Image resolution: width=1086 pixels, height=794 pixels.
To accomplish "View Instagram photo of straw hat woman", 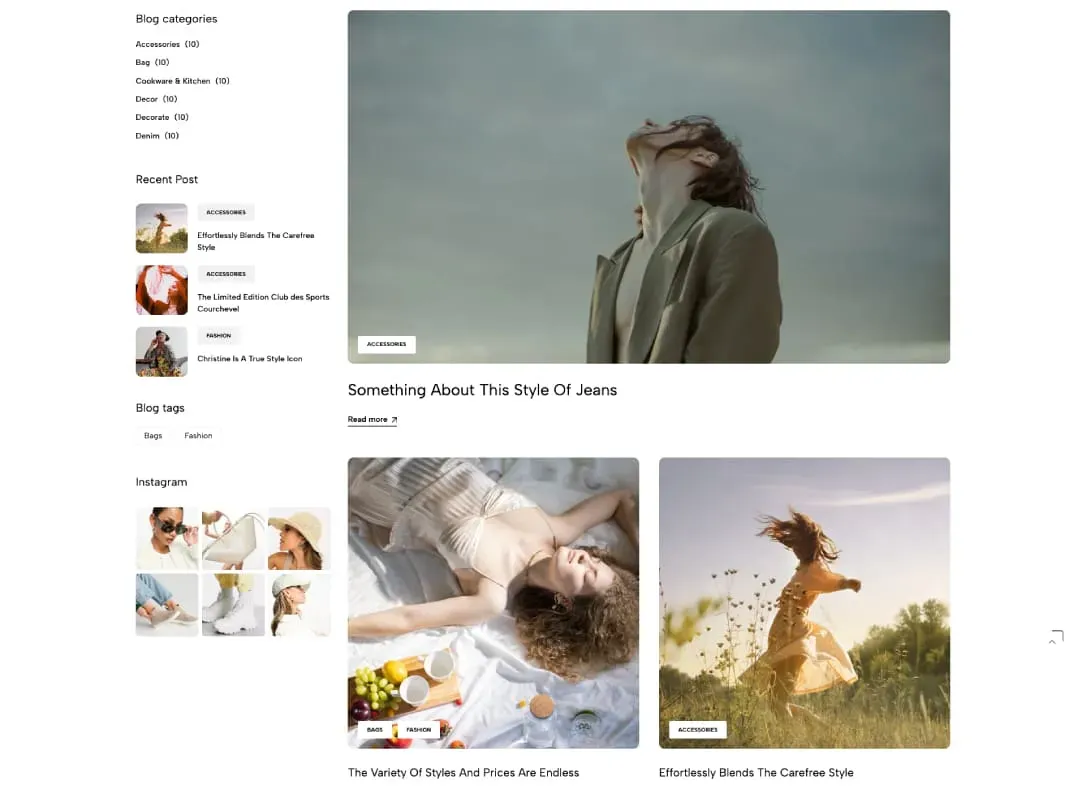I will coord(299,538).
